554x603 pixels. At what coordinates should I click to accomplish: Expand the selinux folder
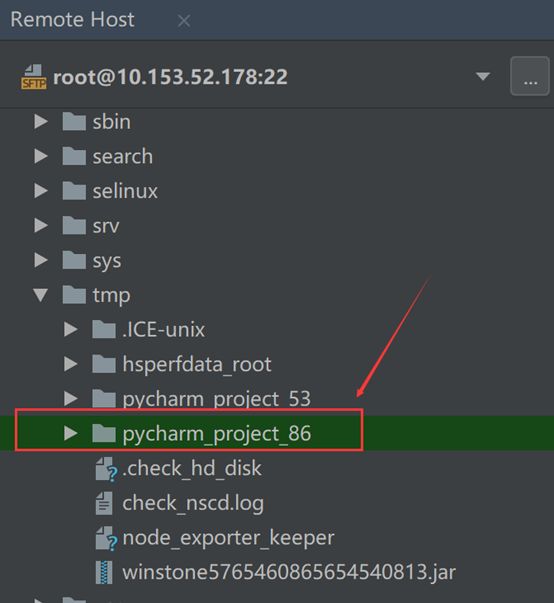[41, 191]
